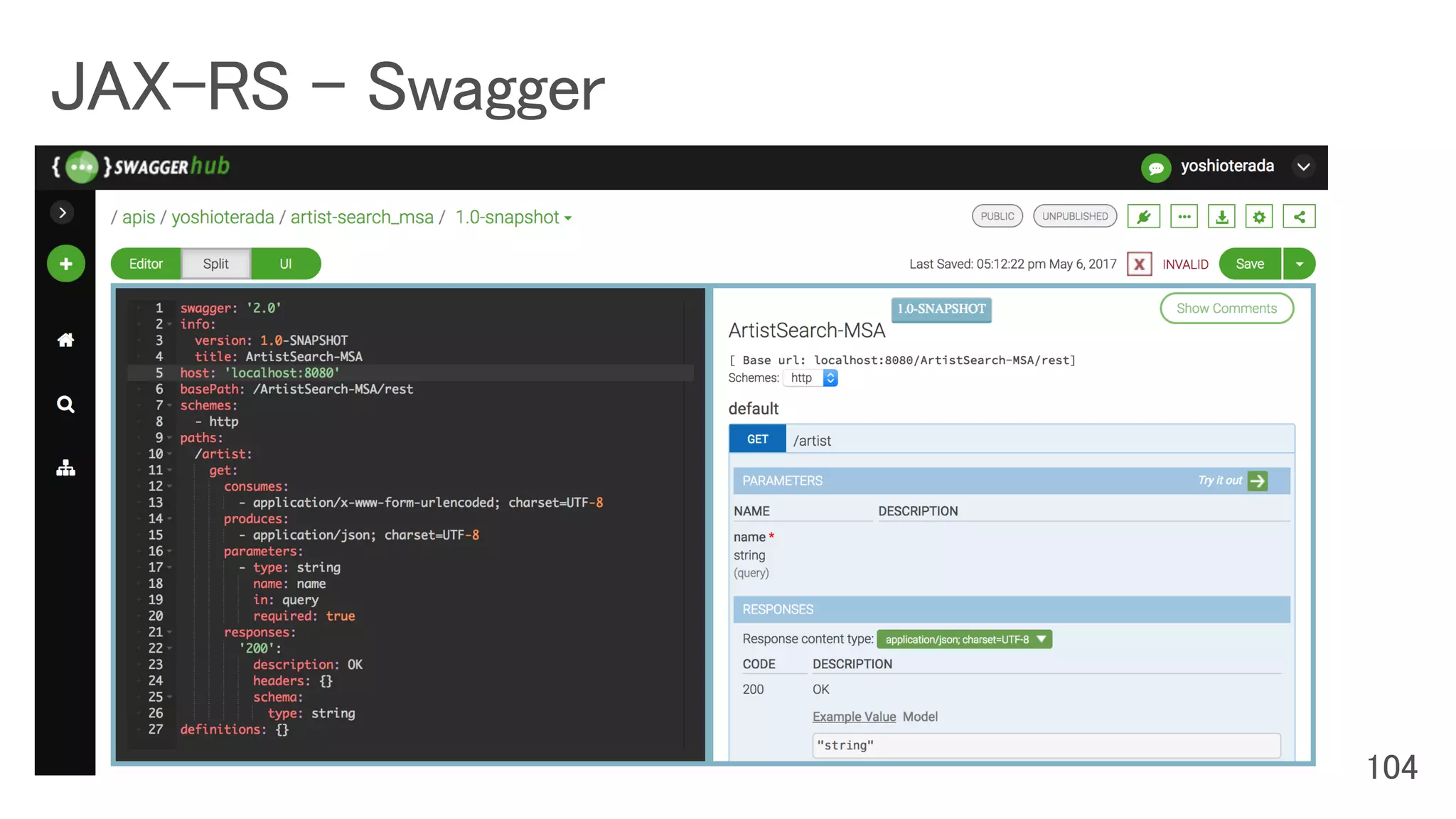The image size is (1456, 819).
Task: Click the share API icon
Action: pyautogui.click(x=1299, y=217)
